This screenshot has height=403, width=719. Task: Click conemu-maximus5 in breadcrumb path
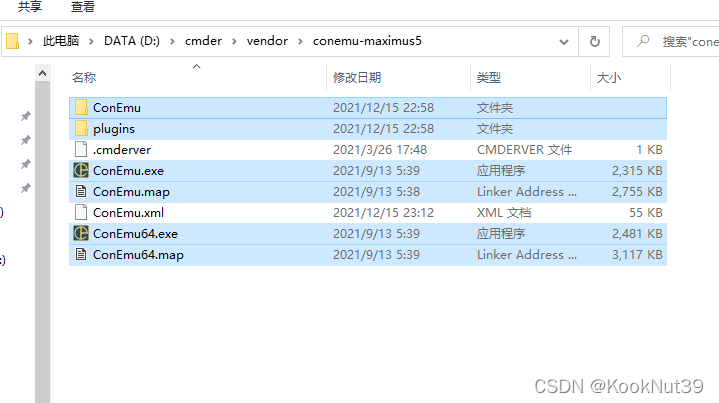pyautogui.click(x=367, y=41)
